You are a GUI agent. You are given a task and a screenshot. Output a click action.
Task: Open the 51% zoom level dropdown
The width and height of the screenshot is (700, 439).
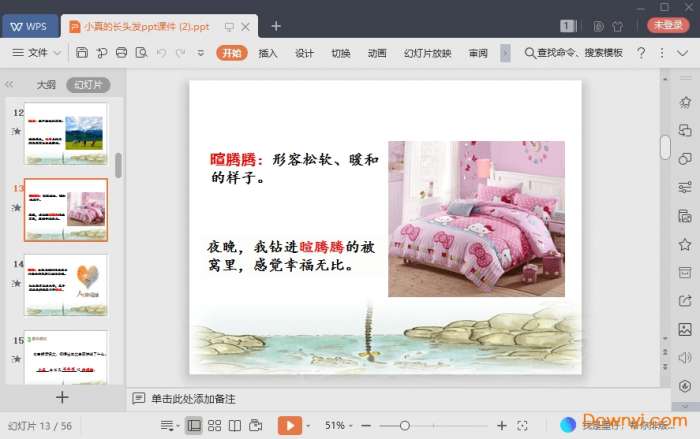[x=338, y=426]
